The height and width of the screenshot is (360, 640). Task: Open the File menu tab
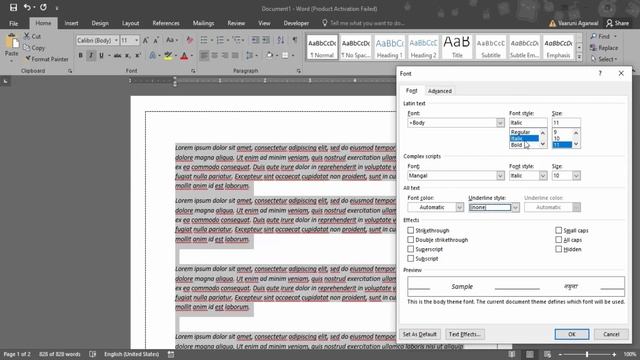[13, 23]
